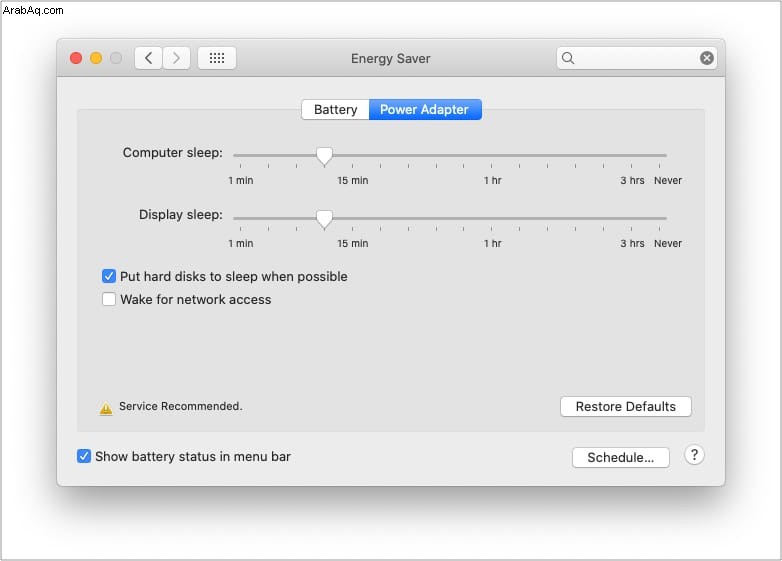Image resolution: width=782 pixels, height=561 pixels.
Task: Open the Schedule... dialog
Action: click(x=620, y=457)
